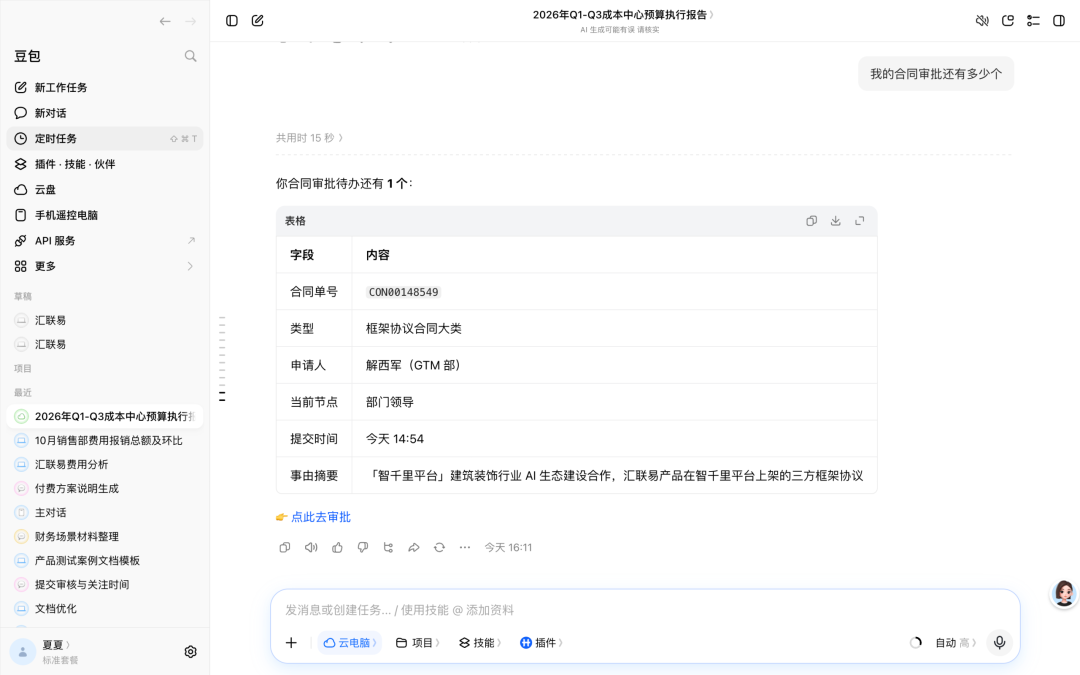Dislike the reply with thumbs down
The height and width of the screenshot is (675, 1080).
[x=363, y=548]
